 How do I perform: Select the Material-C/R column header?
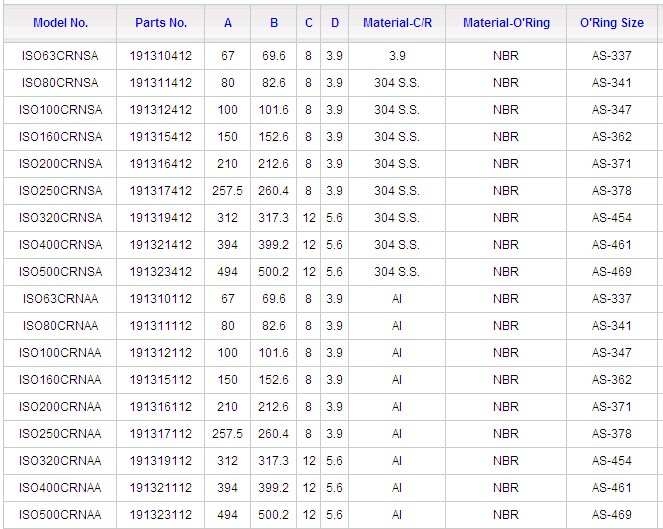click(397, 22)
